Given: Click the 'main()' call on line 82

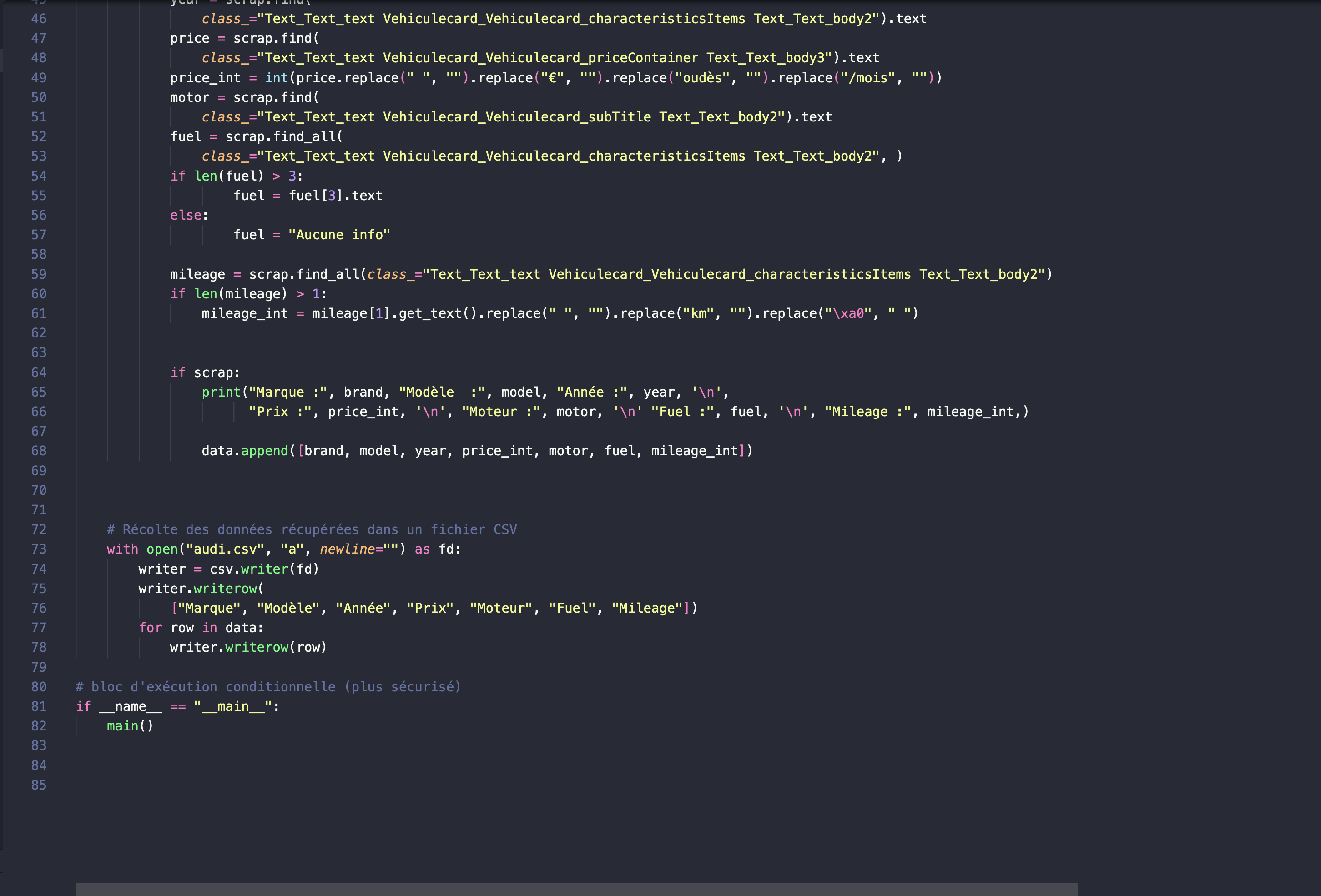Looking at the screenshot, I should [x=130, y=726].
